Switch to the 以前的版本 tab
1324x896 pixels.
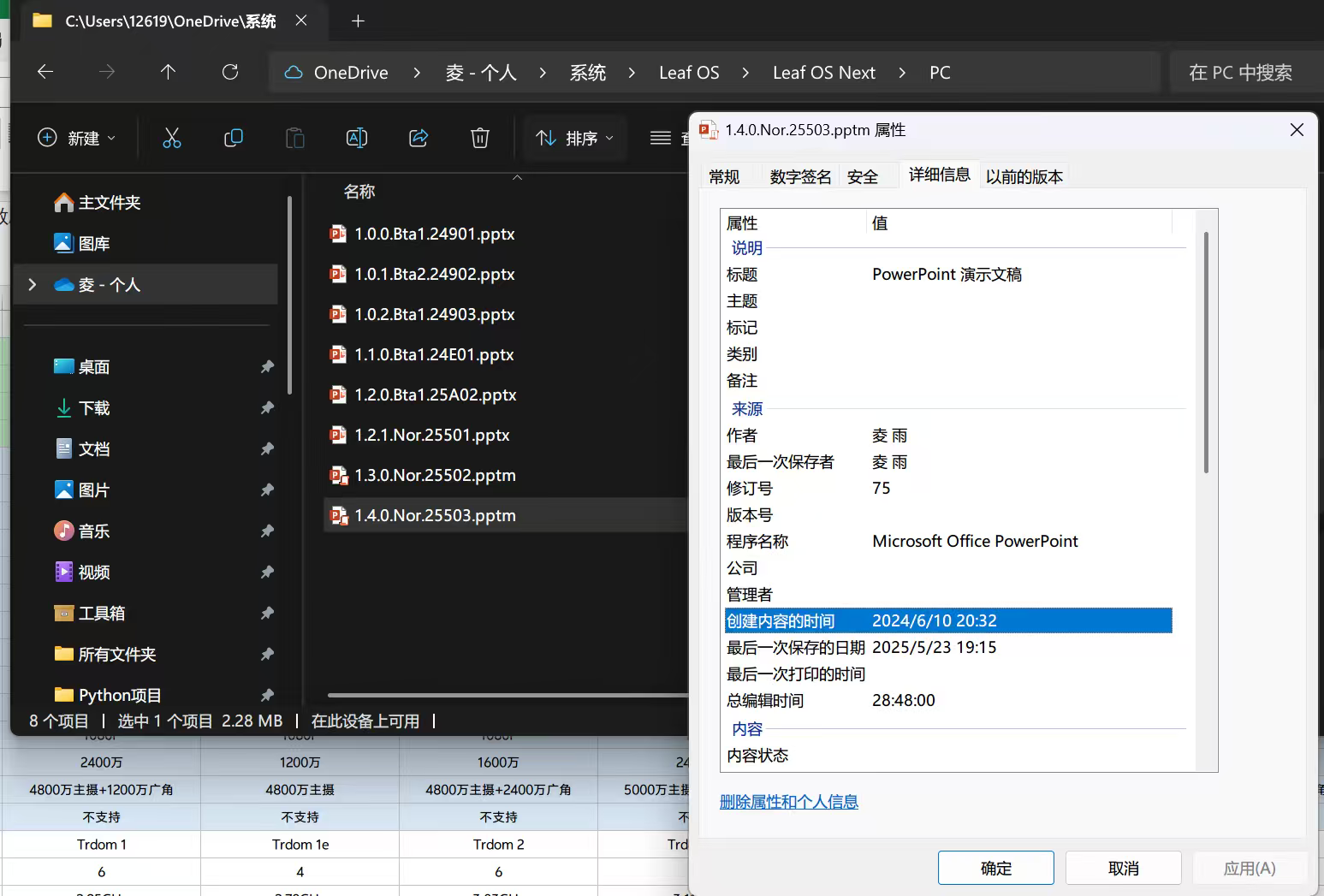coord(1024,176)
